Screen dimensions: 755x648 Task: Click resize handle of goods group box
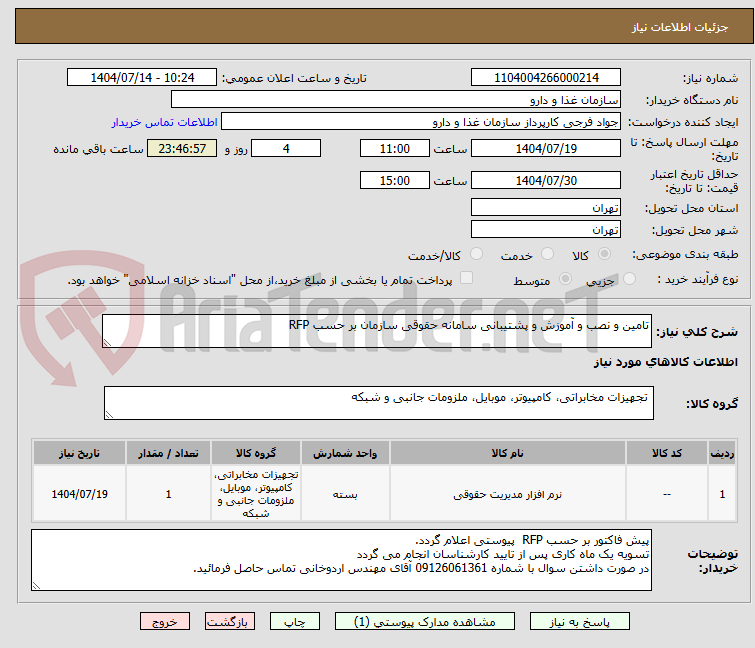point(109,415)
